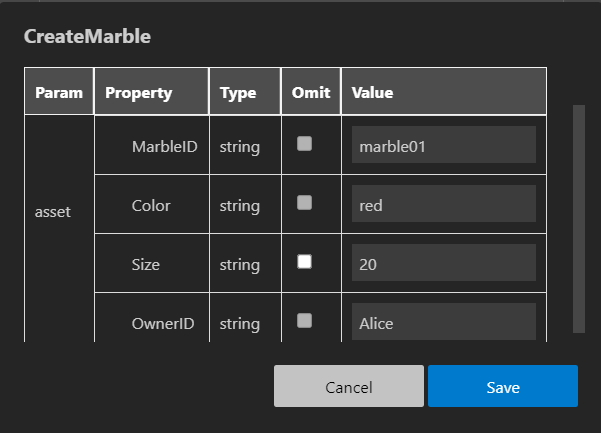601x433 pixels.
Task: Select the Property column header
Action: click(x=139, y=93)
